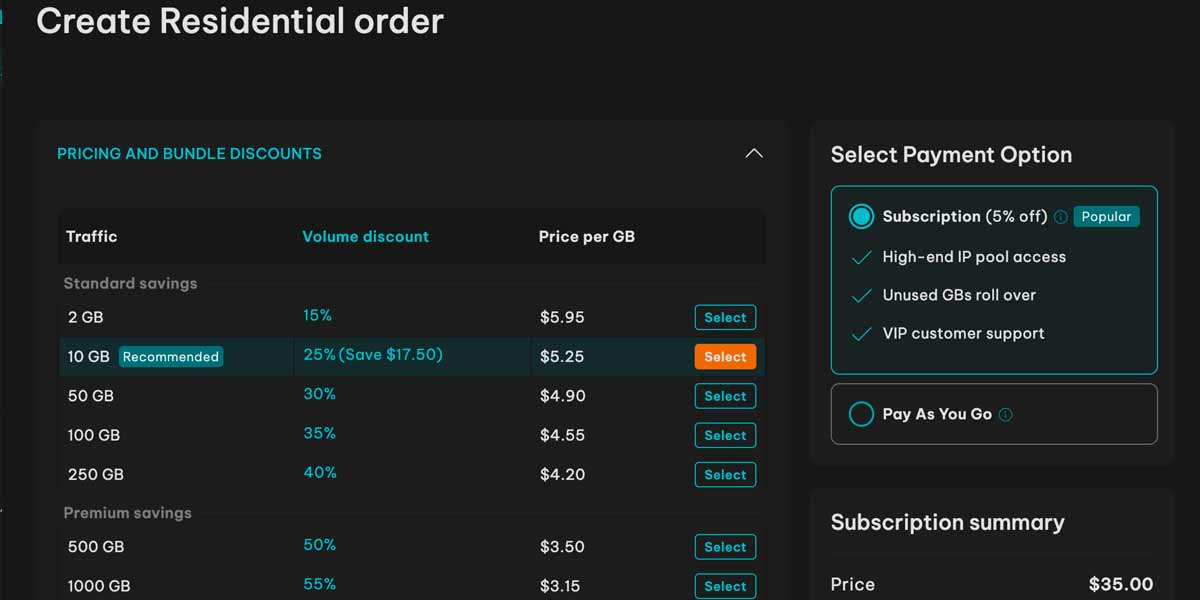
Task: Collapse the Pricing and Bundle Discounts section
Action: pos(754,154)
